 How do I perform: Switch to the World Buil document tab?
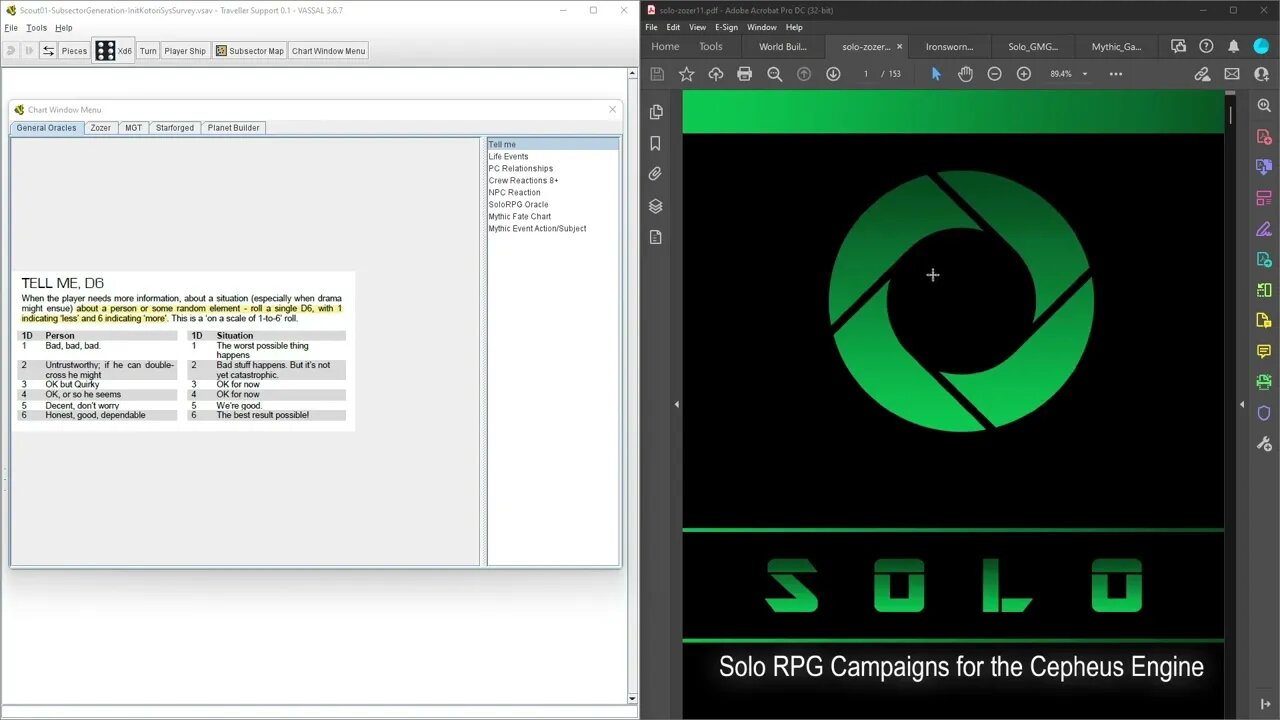point(783,46)
